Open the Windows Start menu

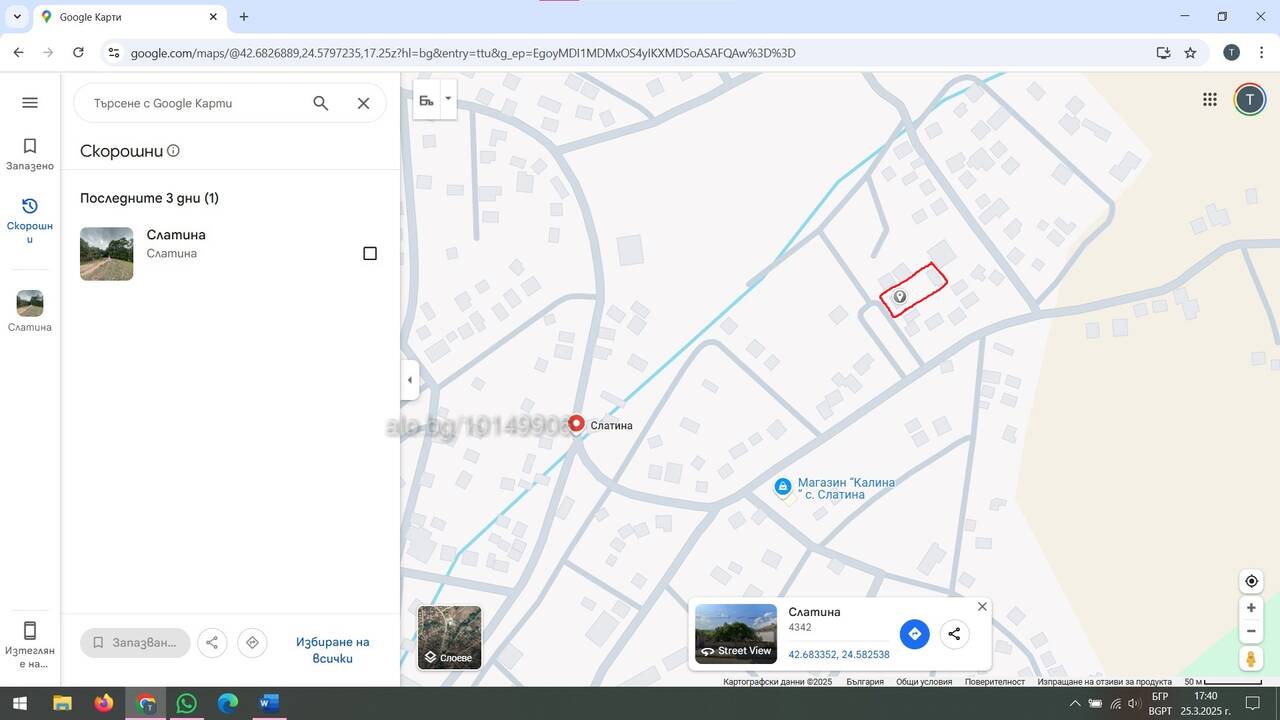point(19,703)
